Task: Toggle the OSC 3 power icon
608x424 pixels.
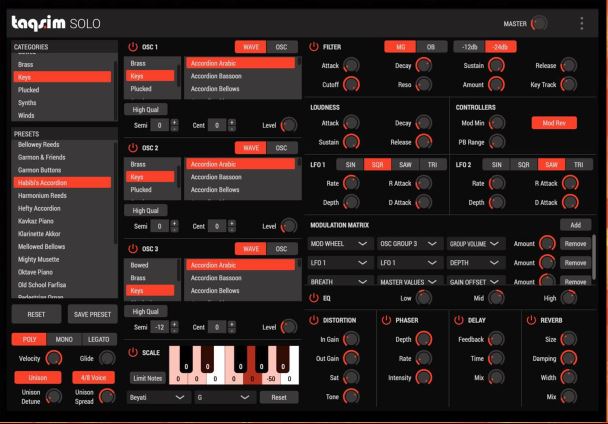Action: click(x=133, y=249)
